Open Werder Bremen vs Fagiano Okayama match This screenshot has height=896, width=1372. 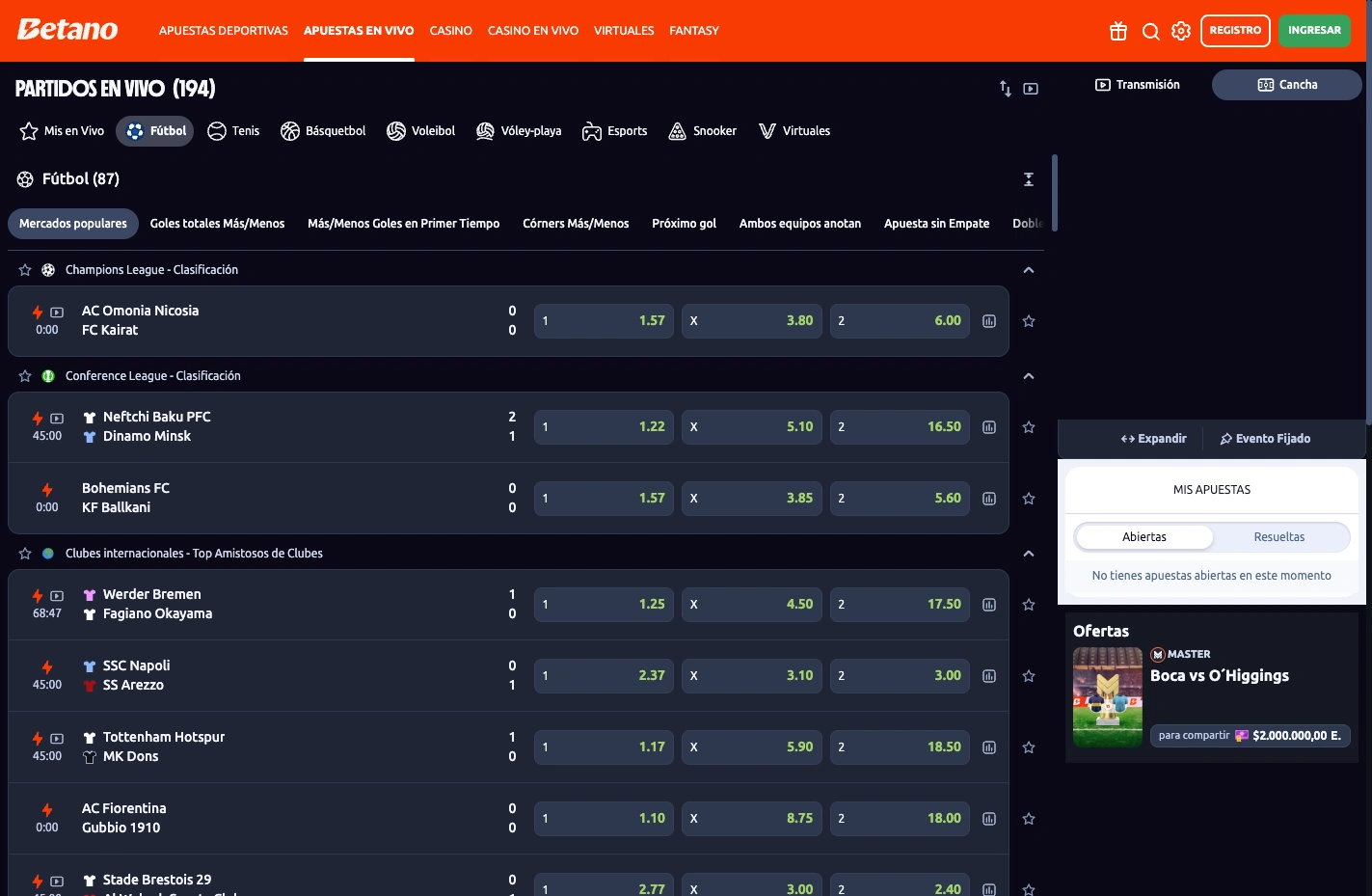click(157, 605)
